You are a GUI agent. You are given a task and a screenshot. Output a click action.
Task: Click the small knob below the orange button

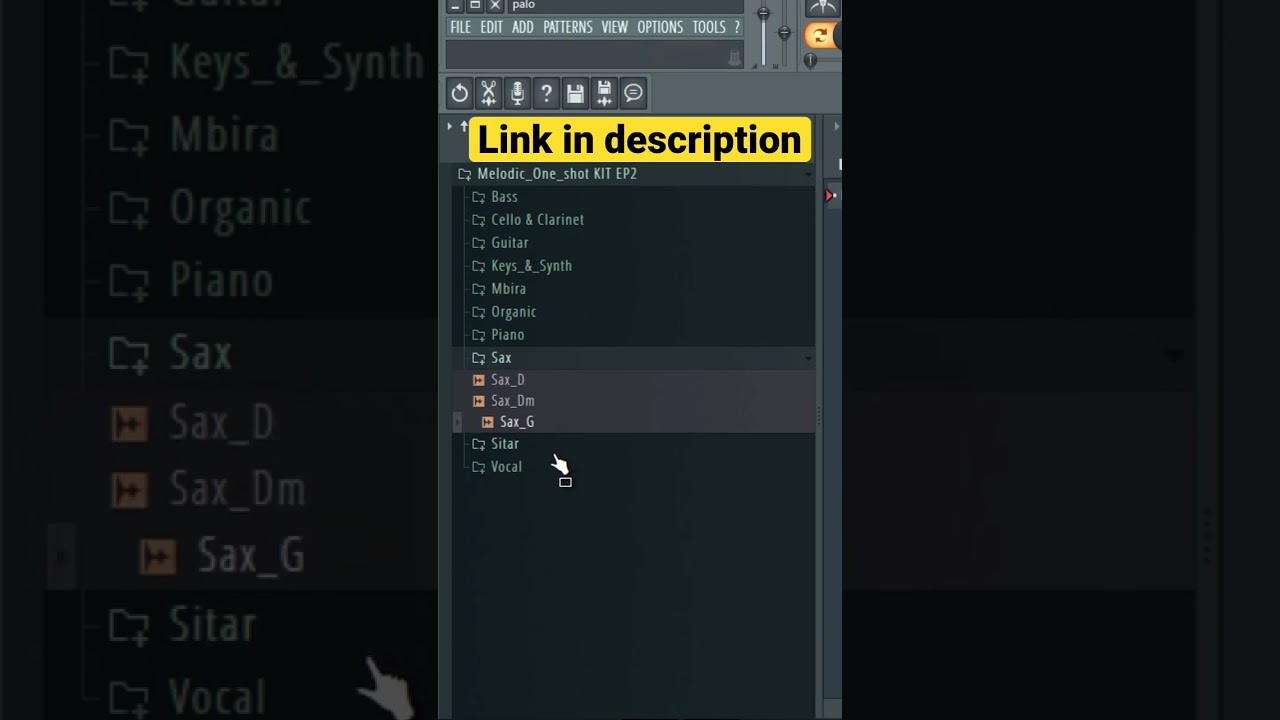[810, 60]
